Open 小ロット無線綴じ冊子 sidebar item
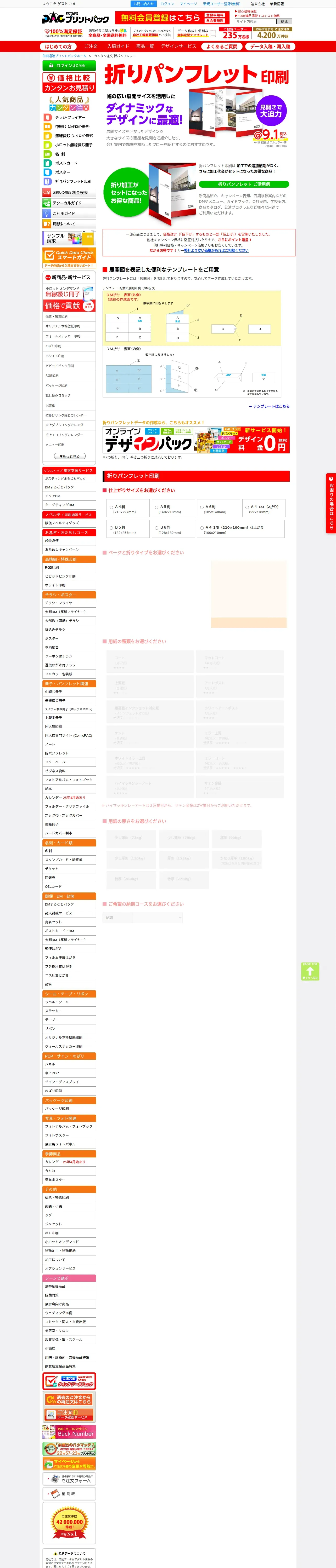336x1568 pixels. (x=69, y=145)
